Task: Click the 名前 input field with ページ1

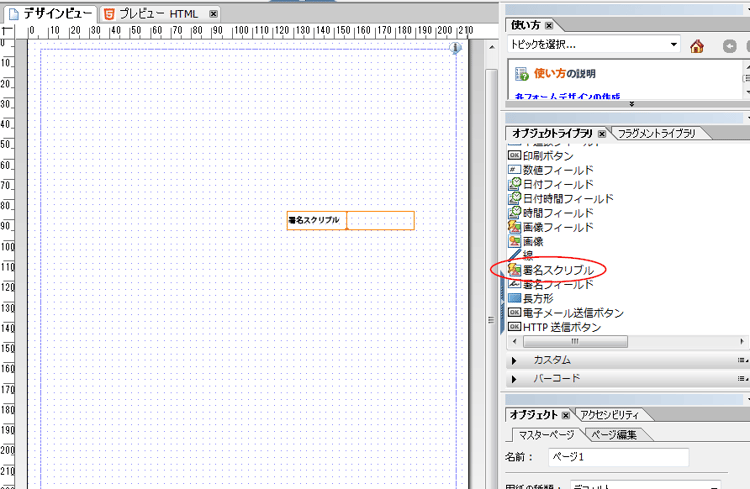Action: (x=618, y=457)
